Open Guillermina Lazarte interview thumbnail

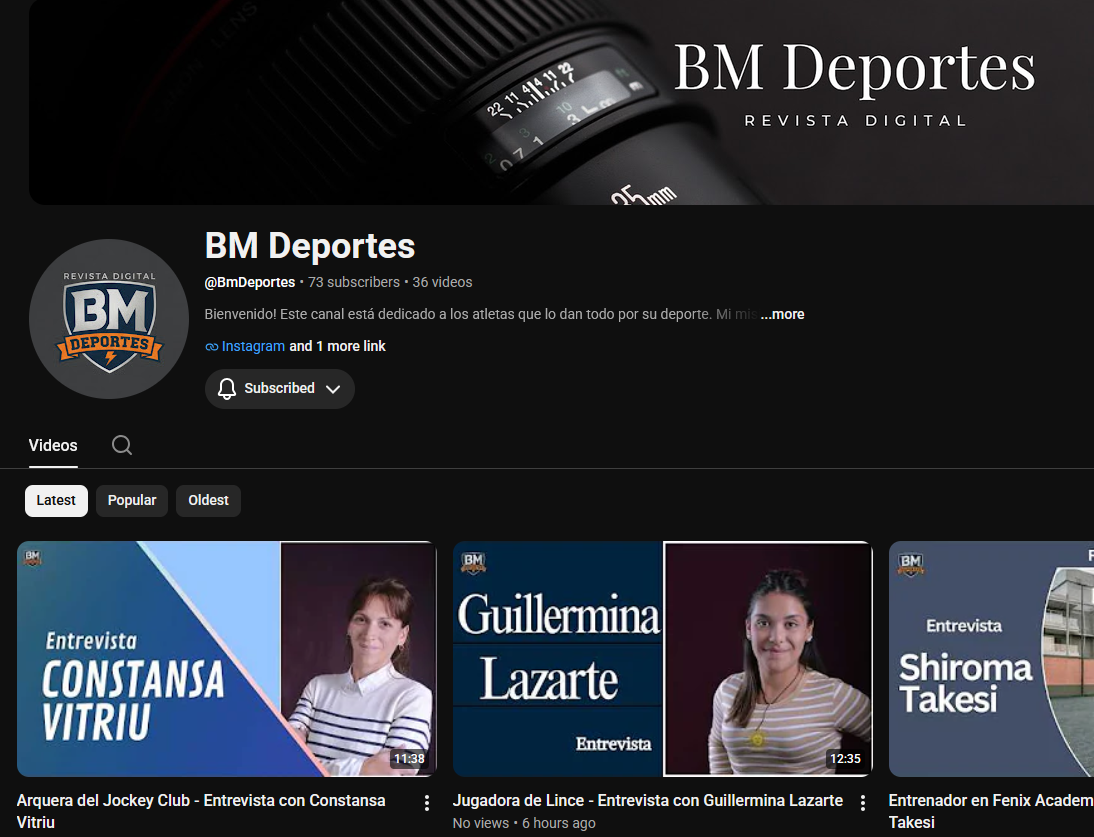click(663, 659)
